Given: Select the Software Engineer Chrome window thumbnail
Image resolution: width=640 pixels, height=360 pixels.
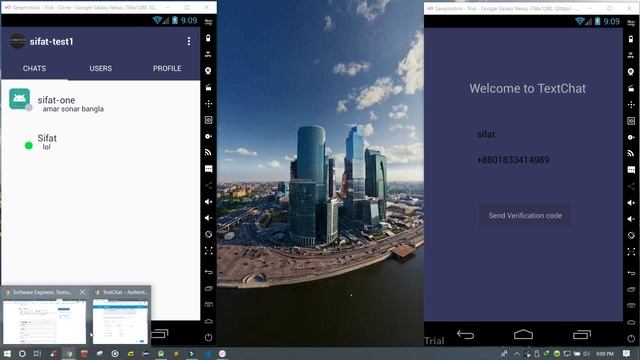Looking at the screenshot, I should pyautogui.click(x=44, y=322).
